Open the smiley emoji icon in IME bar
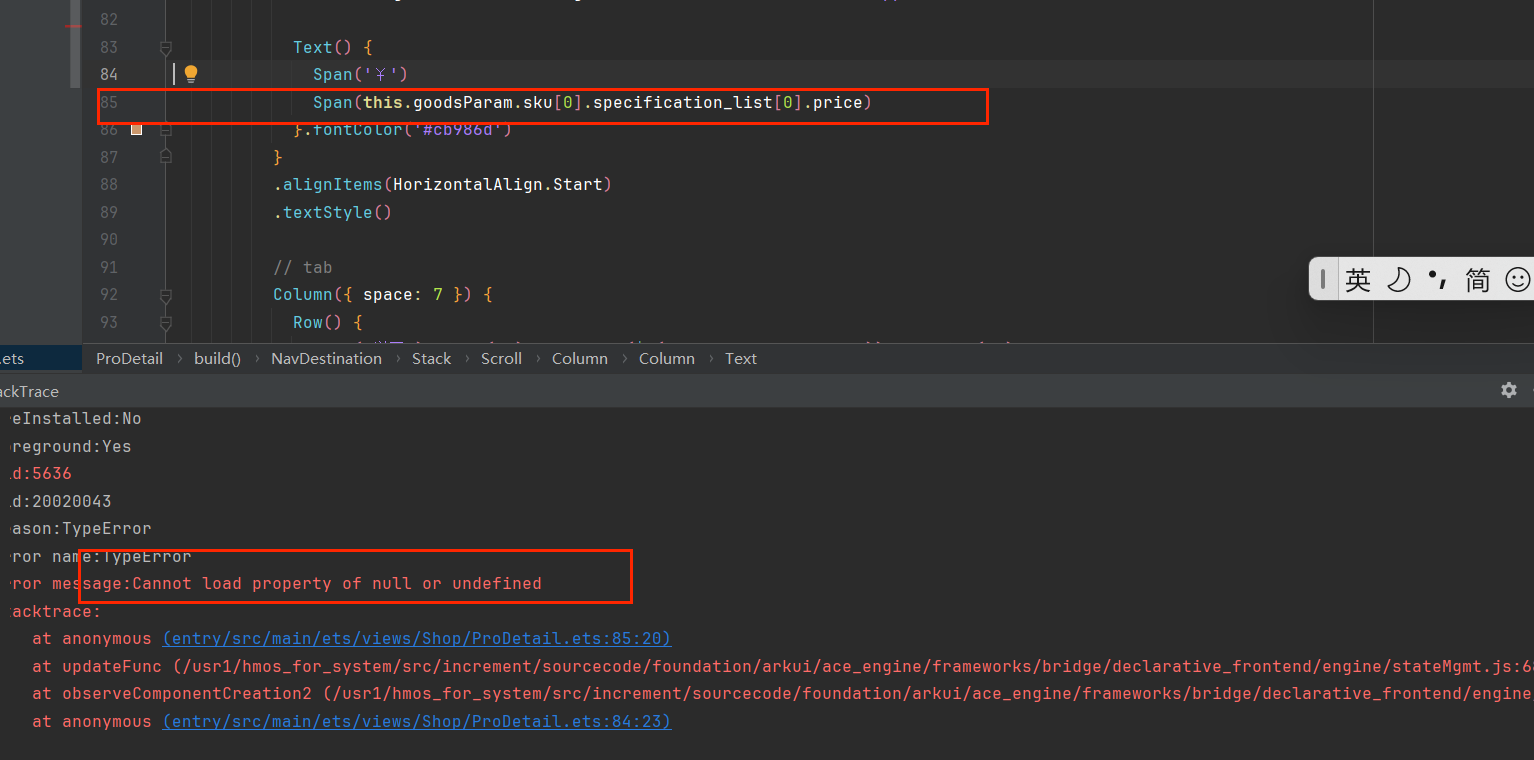1534x760 pixels. click(1518, 280)
